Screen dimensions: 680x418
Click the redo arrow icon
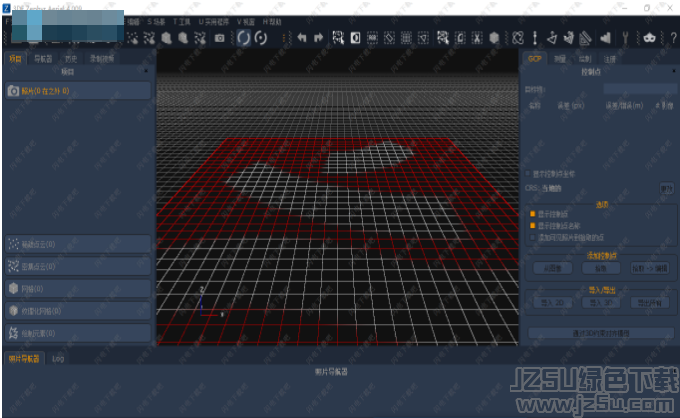(x=318, y=38)
